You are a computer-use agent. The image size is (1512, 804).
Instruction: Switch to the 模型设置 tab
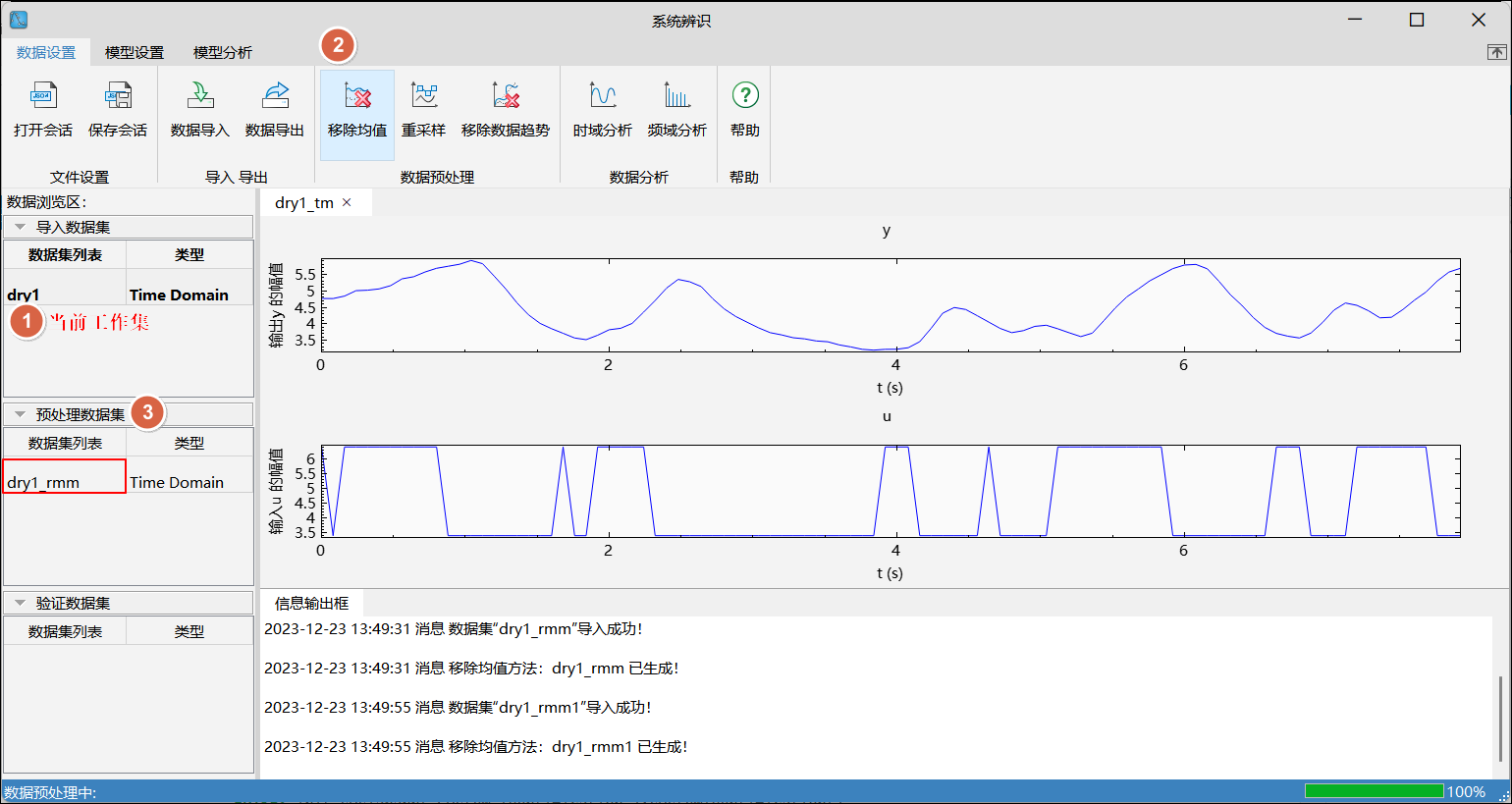135,52
